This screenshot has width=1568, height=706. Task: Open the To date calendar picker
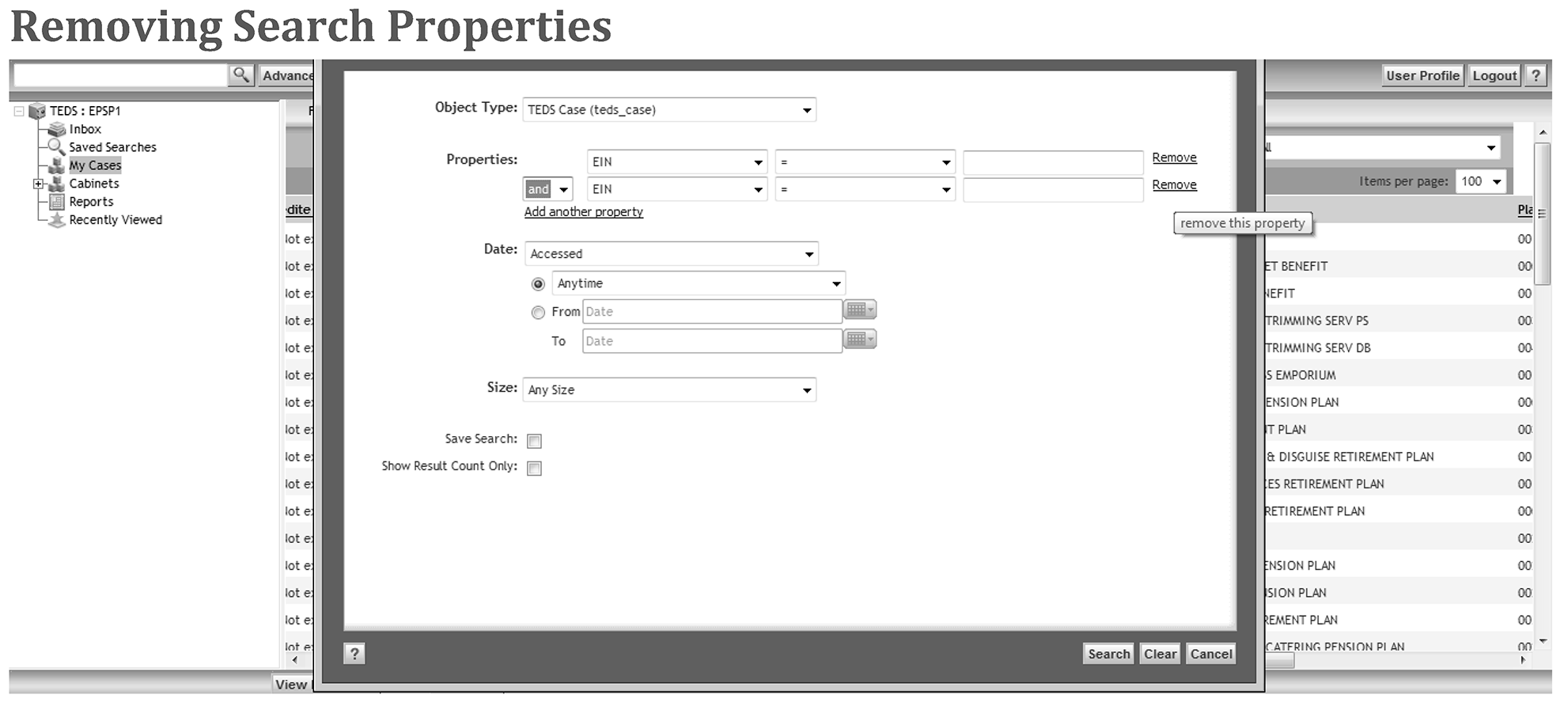[859, 340]
